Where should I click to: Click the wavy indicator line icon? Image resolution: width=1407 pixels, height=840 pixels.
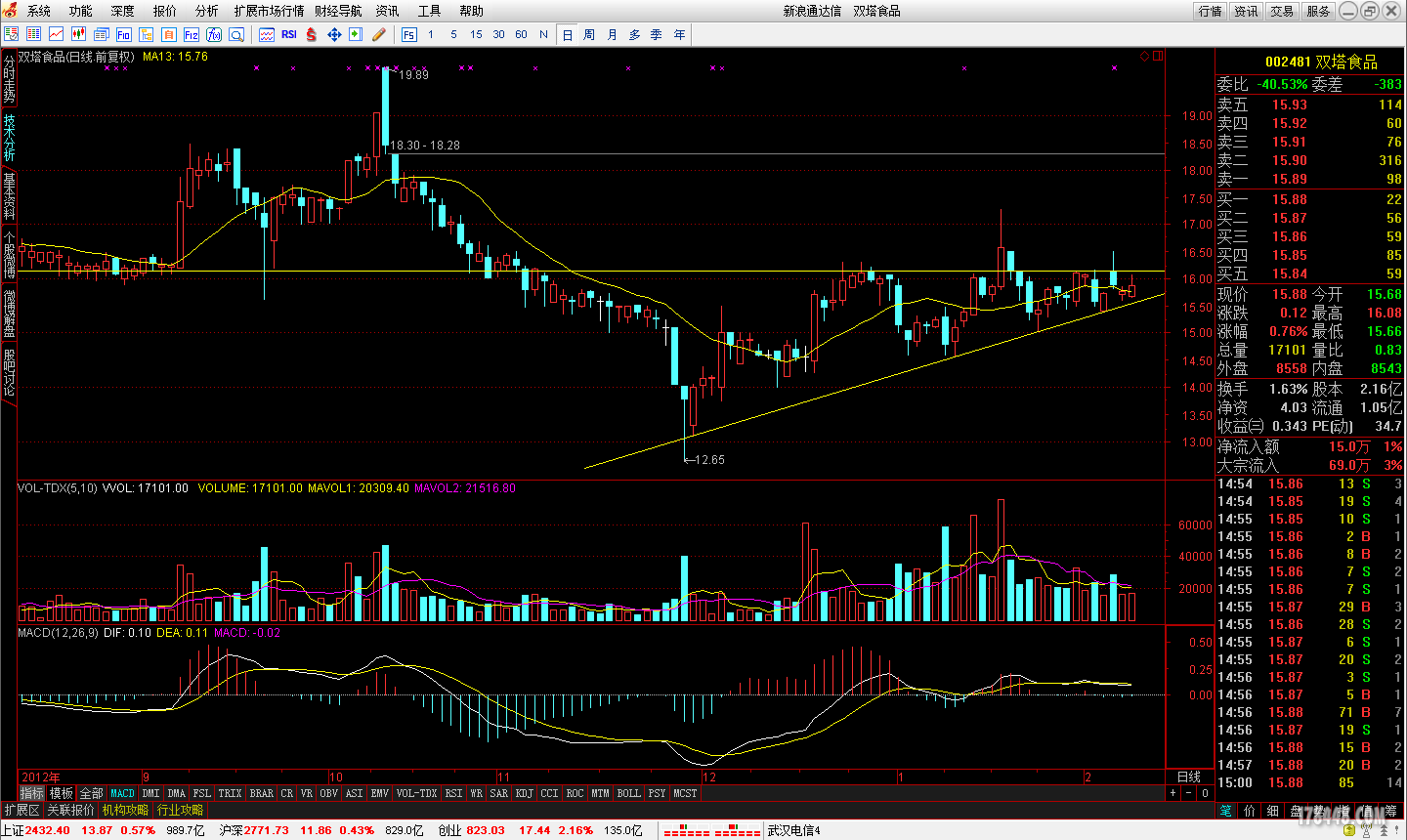click(x=266, y=34)
